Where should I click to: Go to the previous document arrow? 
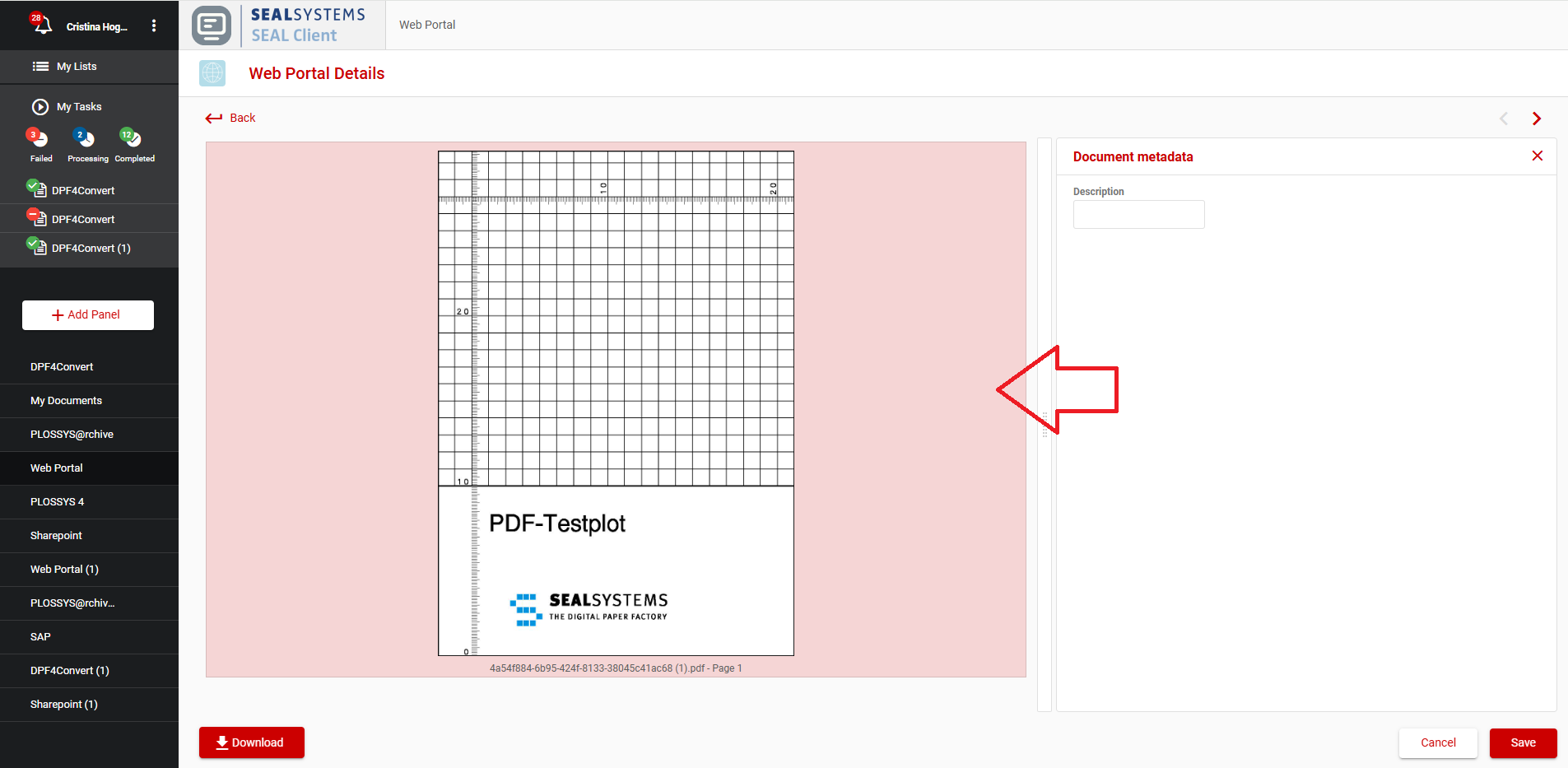pyautogui.click(x=1504, y=119)
